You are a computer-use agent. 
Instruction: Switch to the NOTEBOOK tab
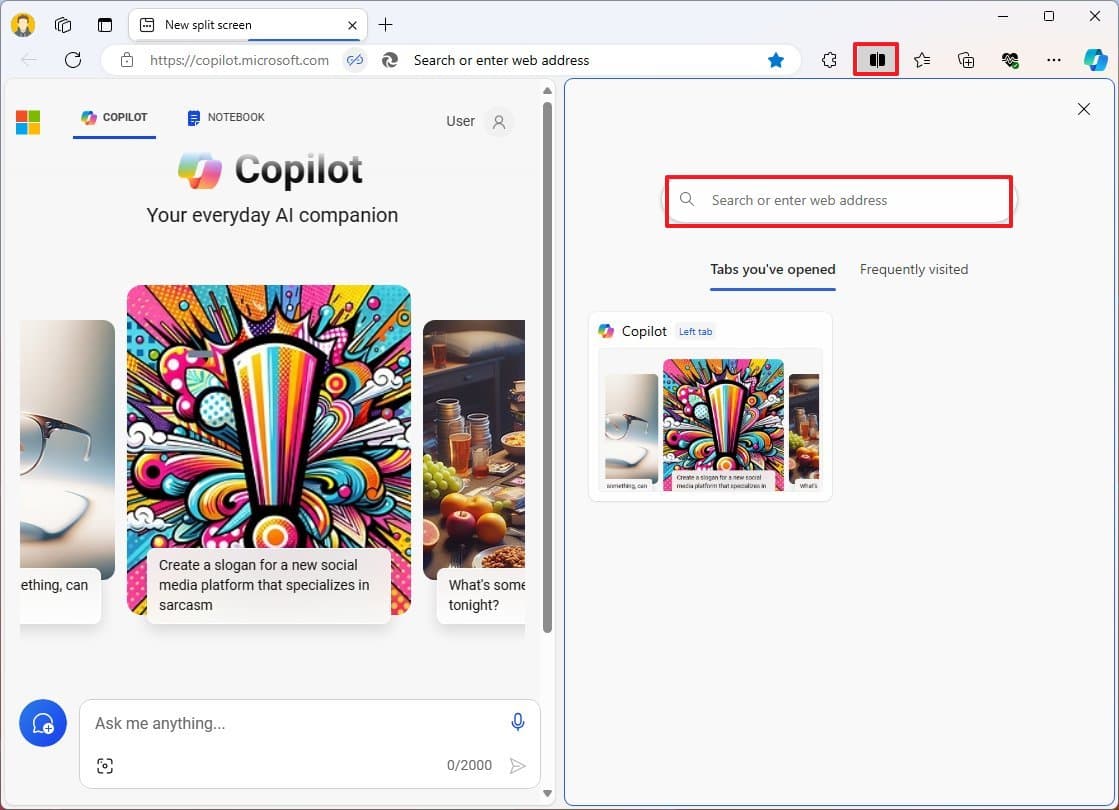[224, 117]
